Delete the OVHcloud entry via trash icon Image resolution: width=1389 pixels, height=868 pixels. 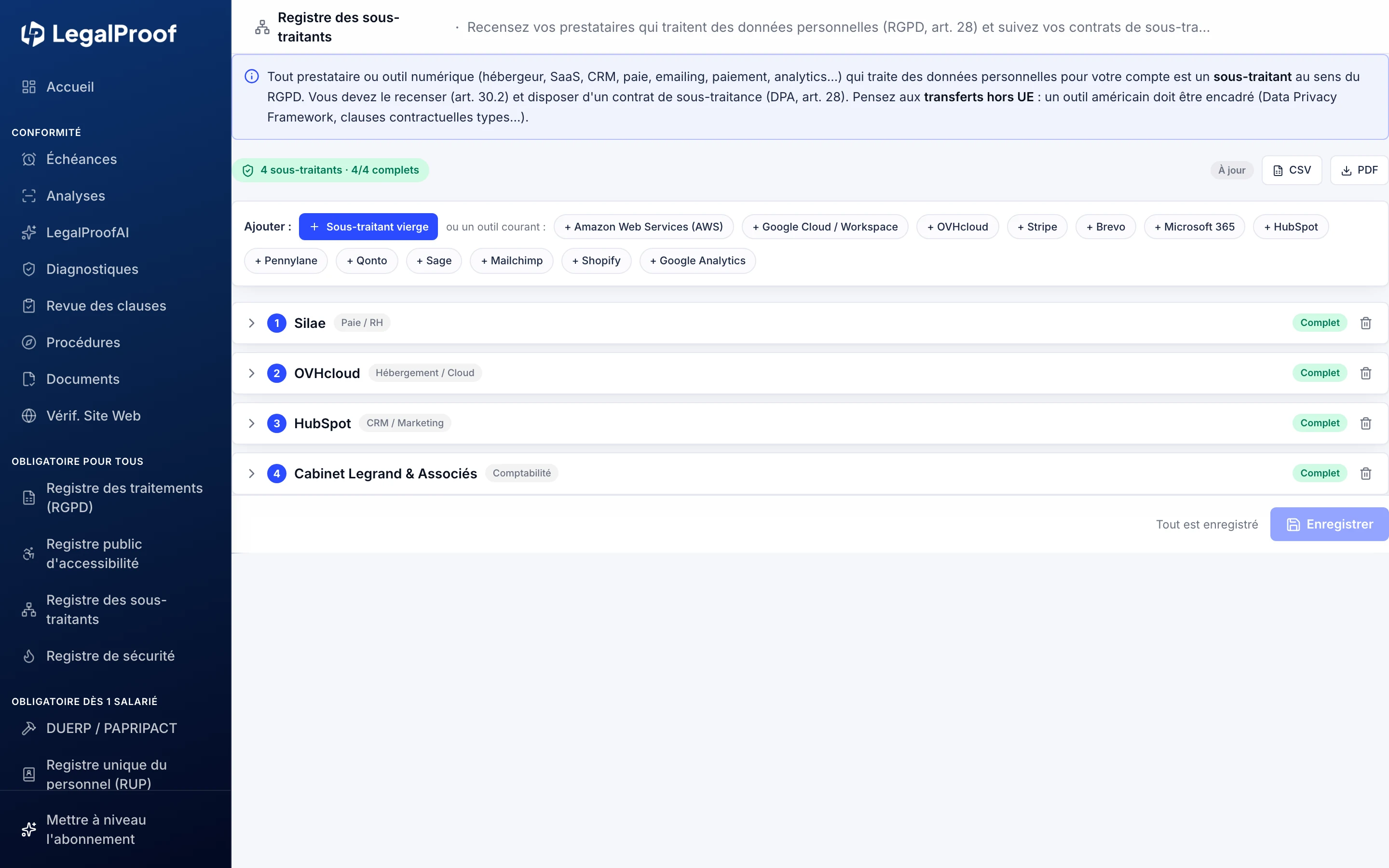pyautogui.click(x=1366, y=373)
